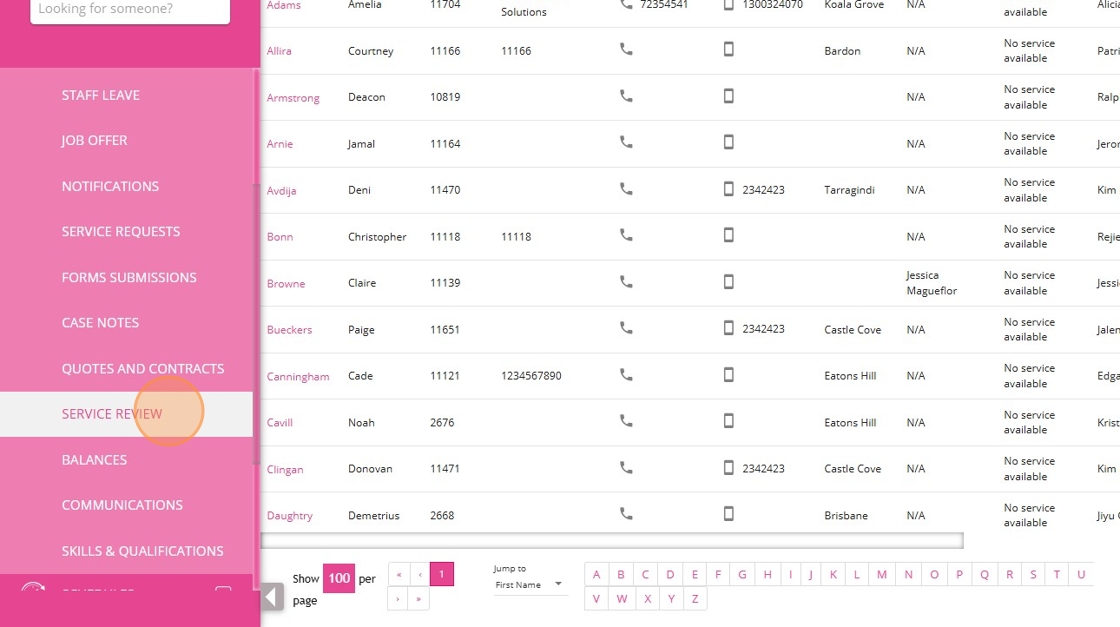Filter names by letter Z

(695, 598)
